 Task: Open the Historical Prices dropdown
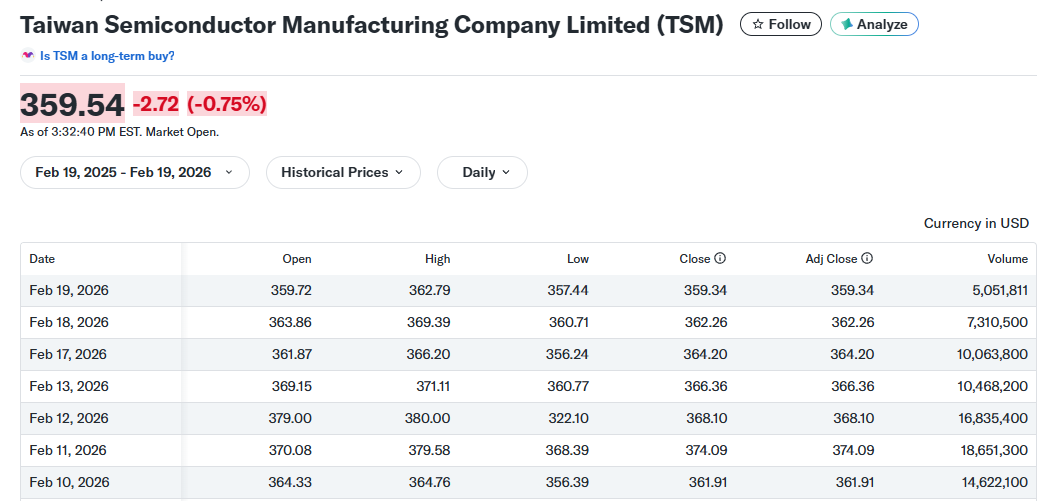pyautogui.click(x=343, y=173)
